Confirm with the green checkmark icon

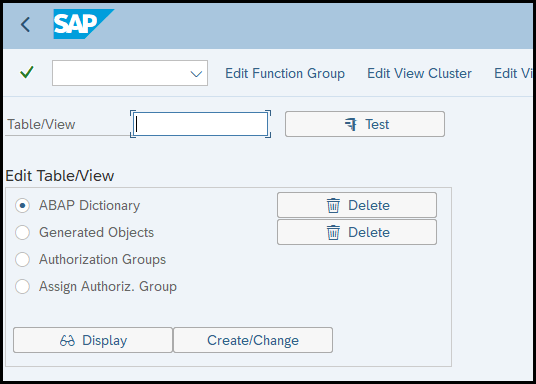pos(27,72)
